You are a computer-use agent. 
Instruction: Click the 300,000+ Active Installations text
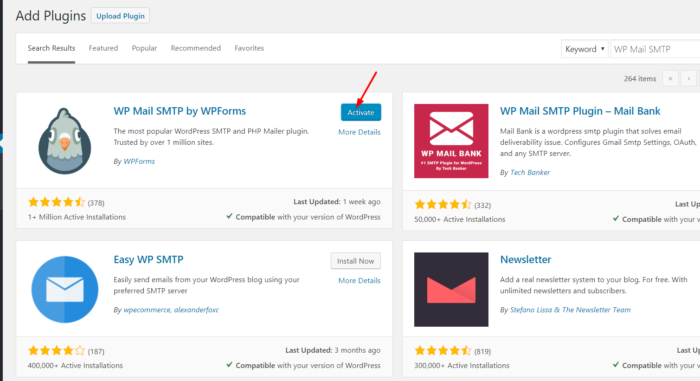click(x=462, y=365)
